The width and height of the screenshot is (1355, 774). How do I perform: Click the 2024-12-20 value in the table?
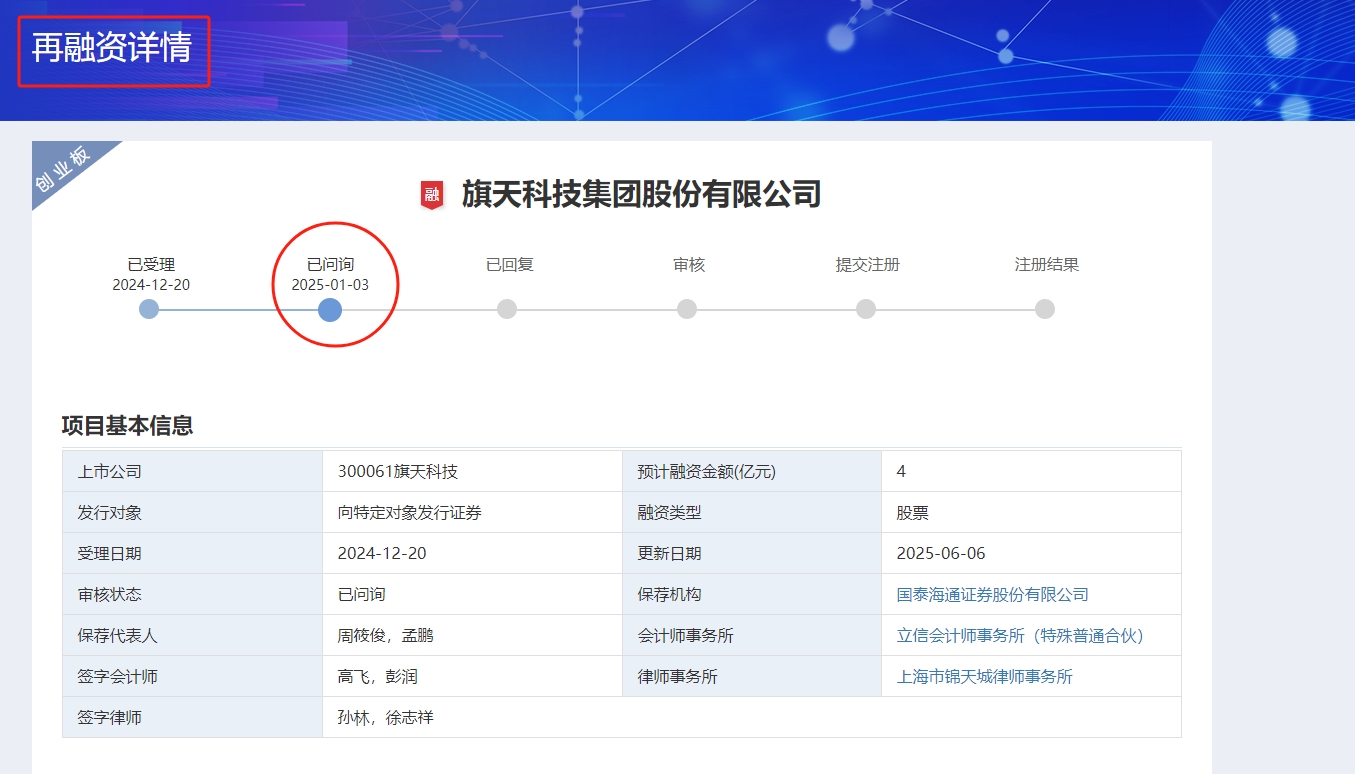[382, 554]
